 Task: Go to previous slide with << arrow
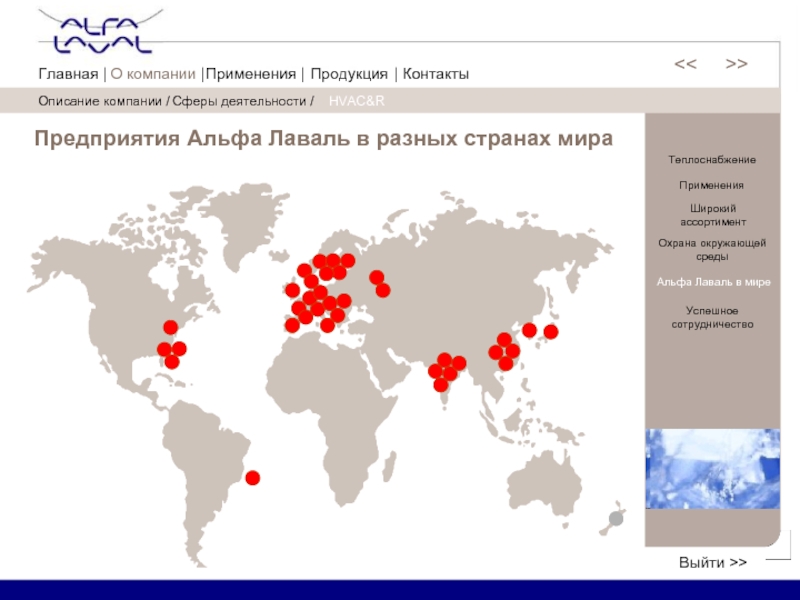[x=685, y=64]
